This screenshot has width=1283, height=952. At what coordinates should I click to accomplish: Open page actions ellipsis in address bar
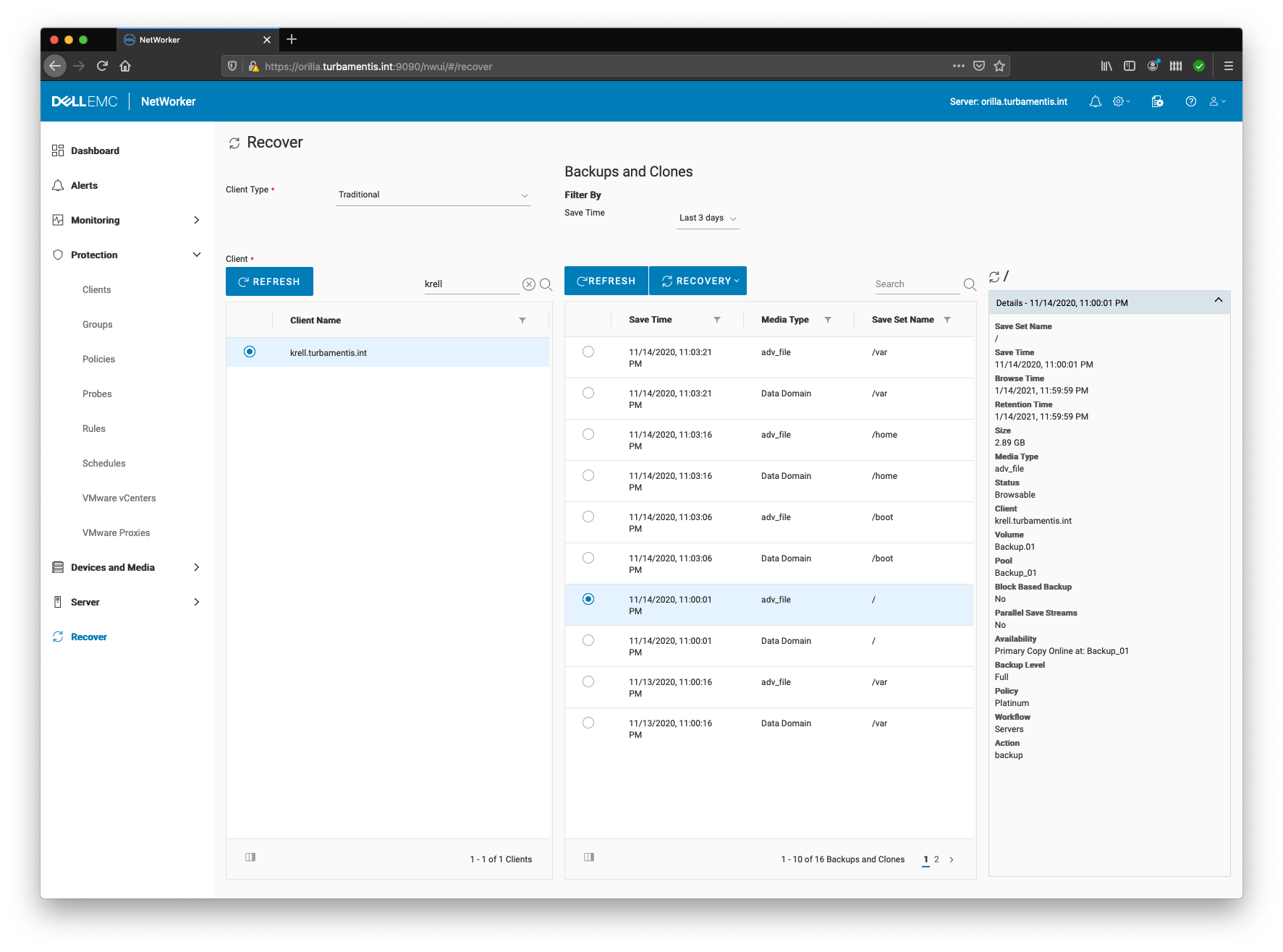959,66
